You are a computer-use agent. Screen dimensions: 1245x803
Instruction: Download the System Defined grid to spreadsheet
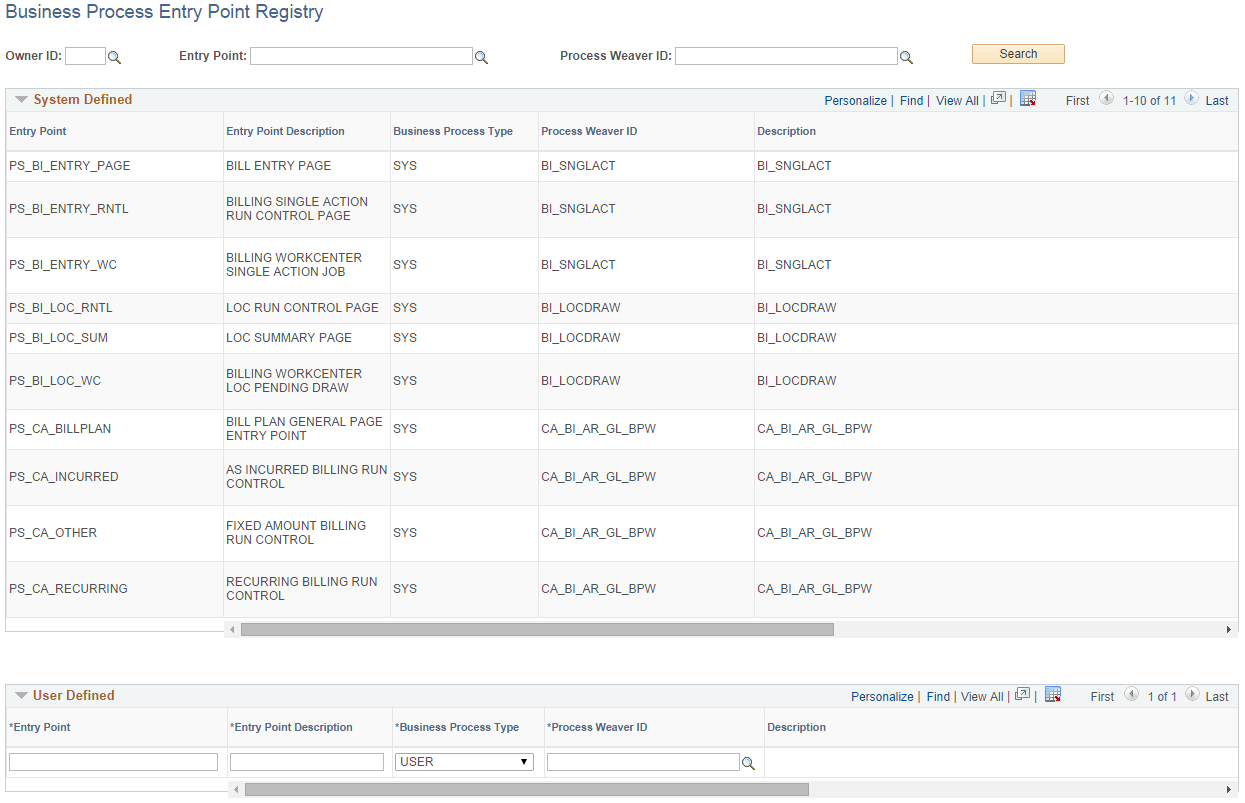1028,97
